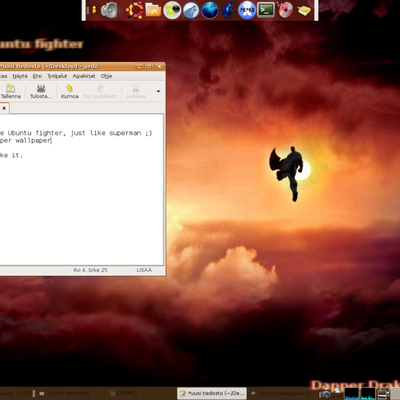Launch the blue wizard figure icon
The width and height of the screenshot is (400, 400).
click(x=228, y=10)
